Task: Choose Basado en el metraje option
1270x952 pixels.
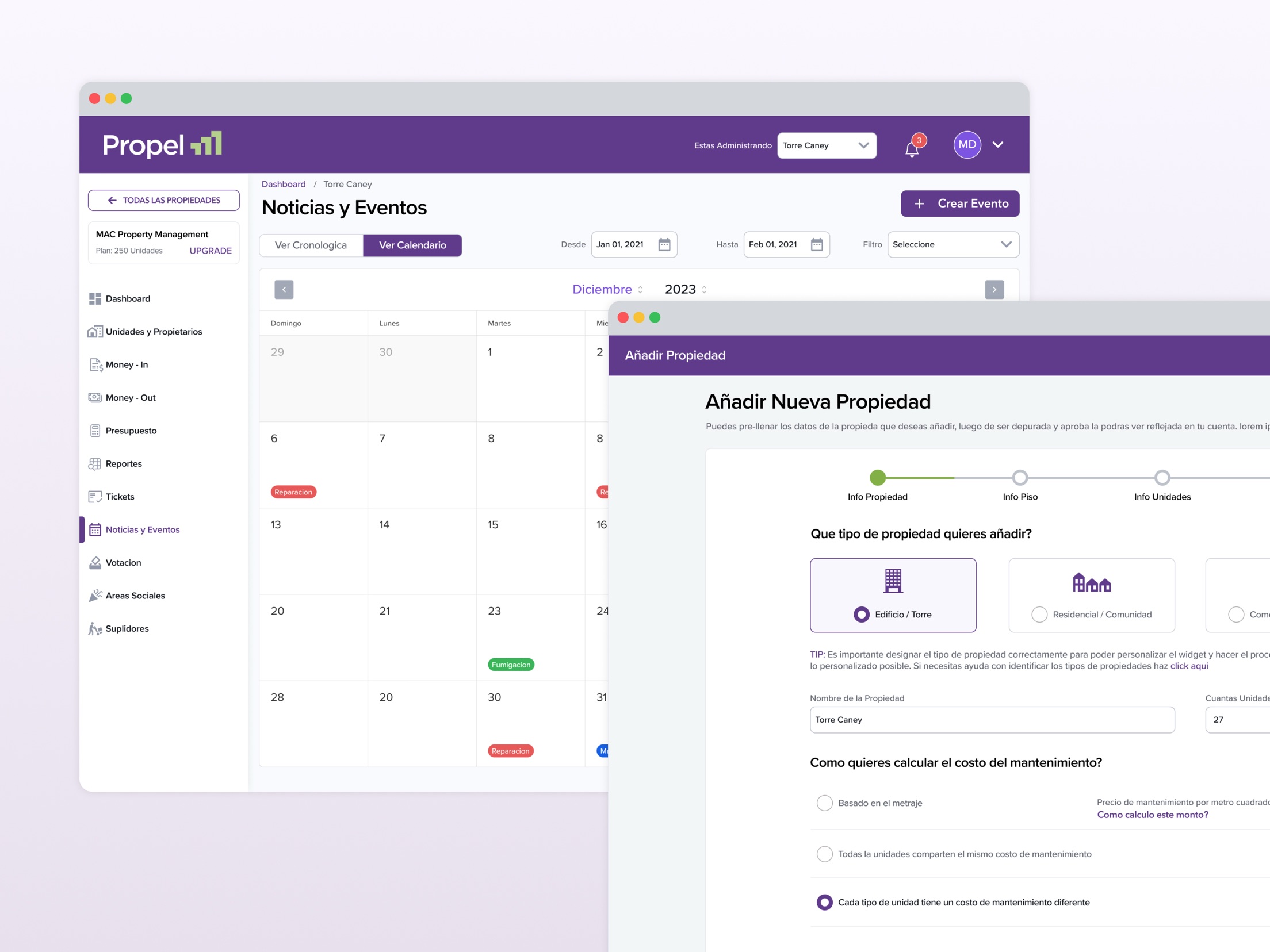Action: click(824, 803)
